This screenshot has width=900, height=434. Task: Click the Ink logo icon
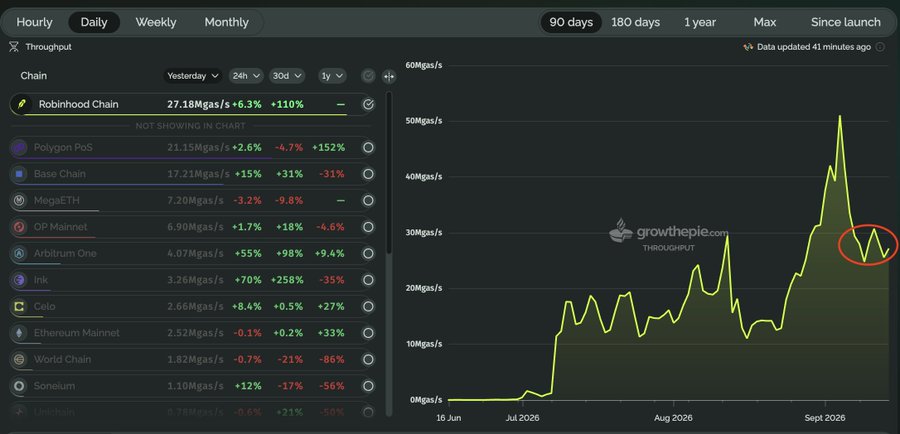click(x=19, y=280)
